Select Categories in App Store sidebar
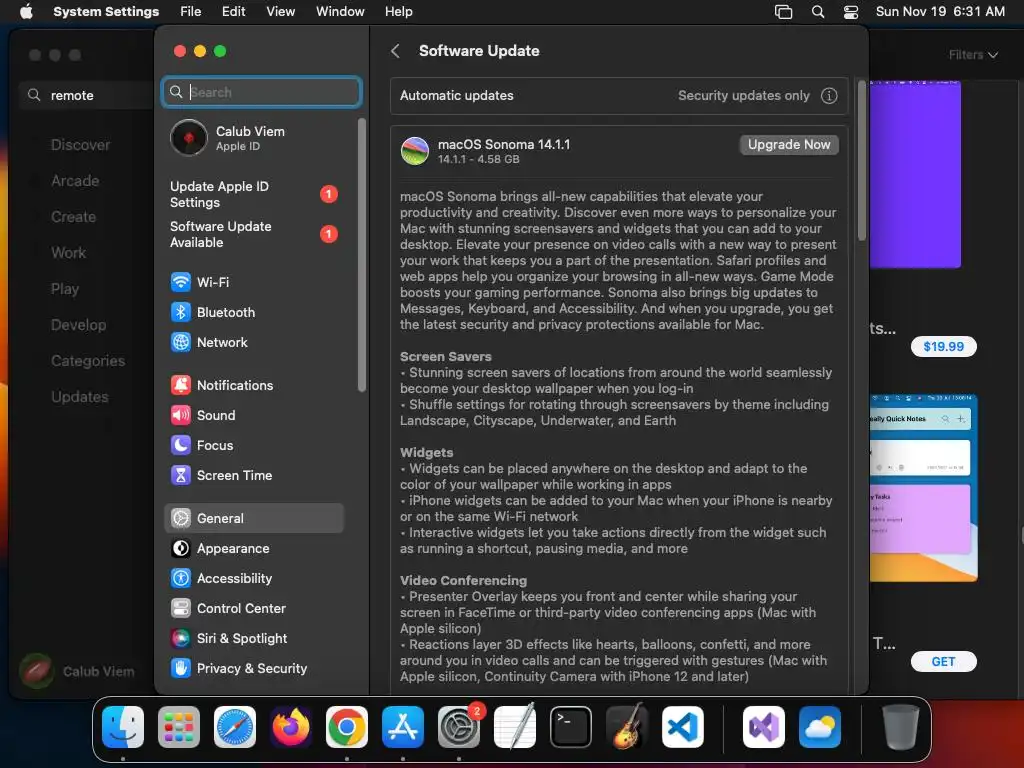Image resolution: width=1024 pixels, height=768 pixels. click(x=88, y=360)
